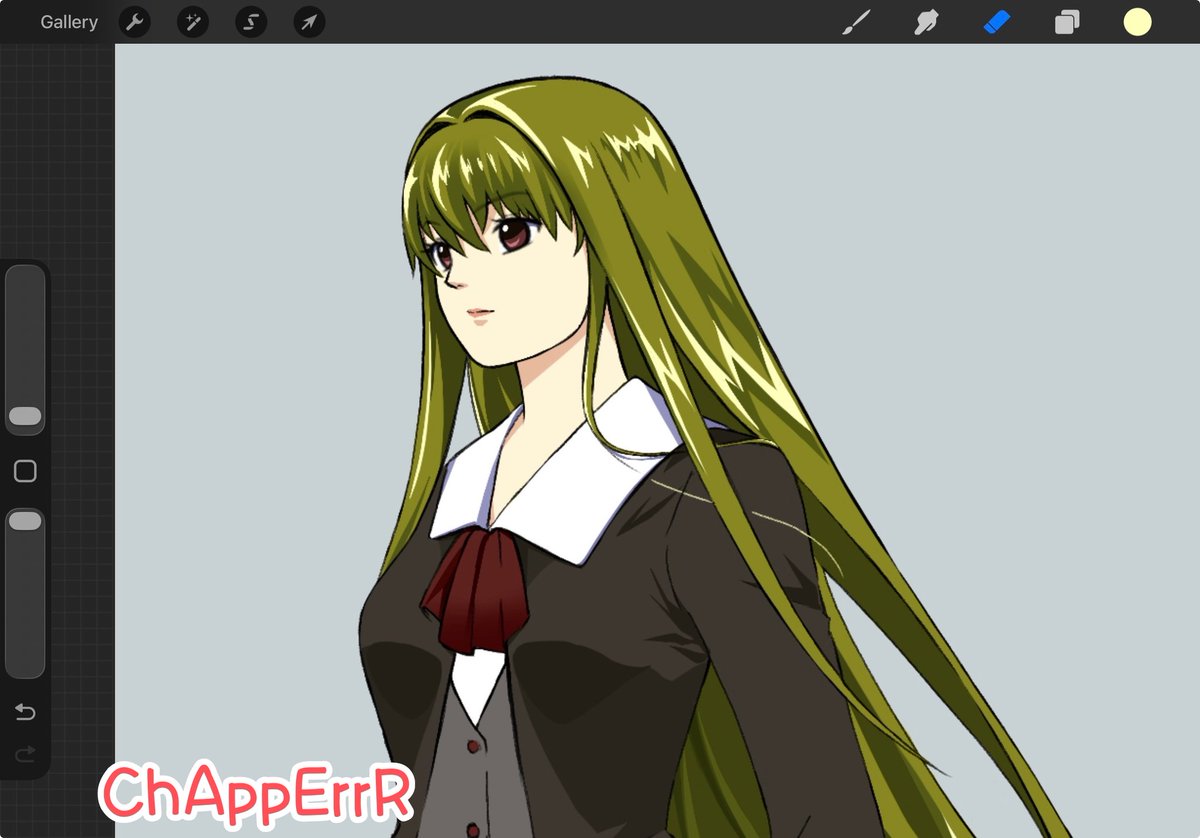
Task: Select the Paint brush tool
Action: (x=856, y=22)
